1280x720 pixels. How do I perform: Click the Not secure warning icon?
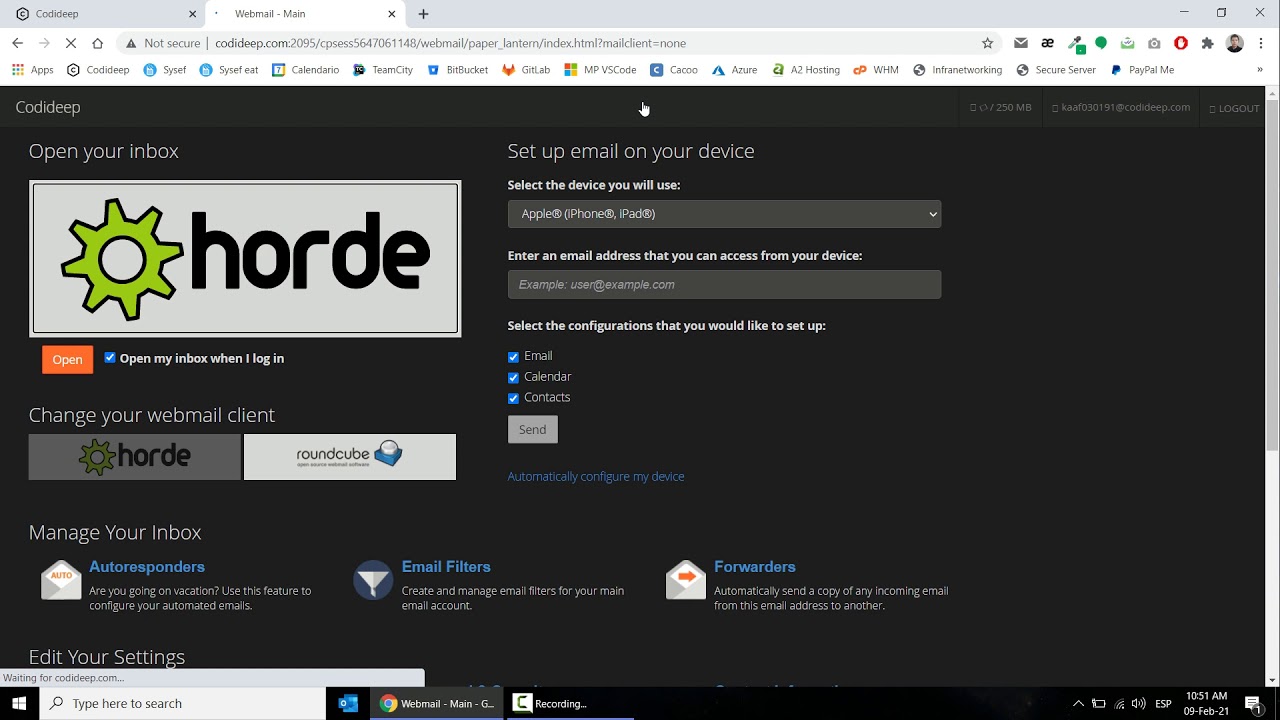pyautogui.click(x=130, y=43)
